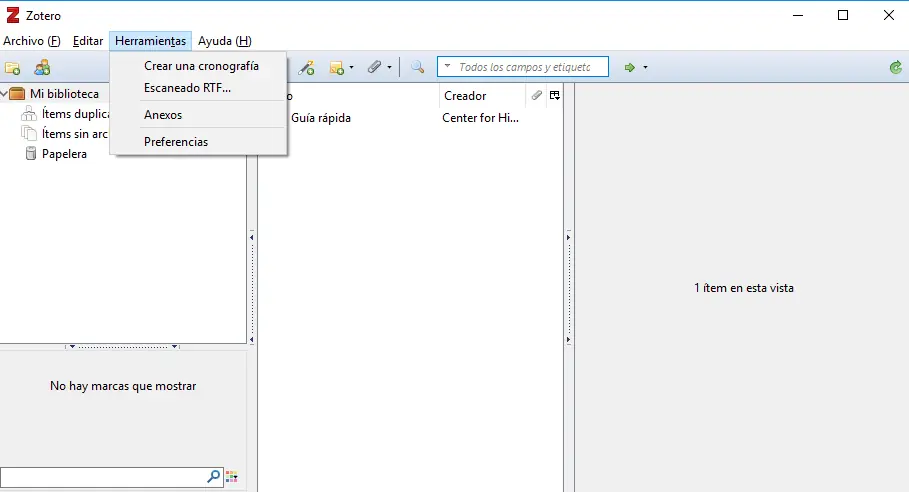Minimize the Zotero window
The image size is (909, 492).
point(798,16)
